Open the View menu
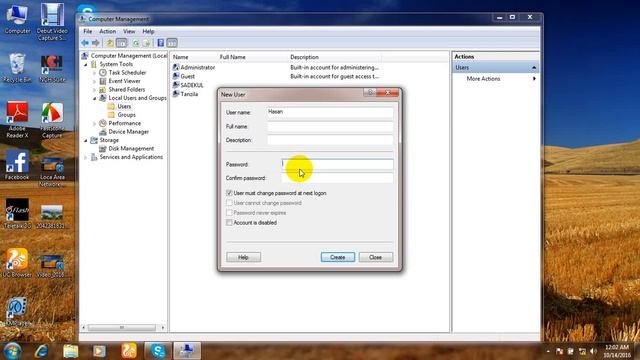Image resolution: width=640 pixels, height=360 pixels. click(x=129, y=31)
